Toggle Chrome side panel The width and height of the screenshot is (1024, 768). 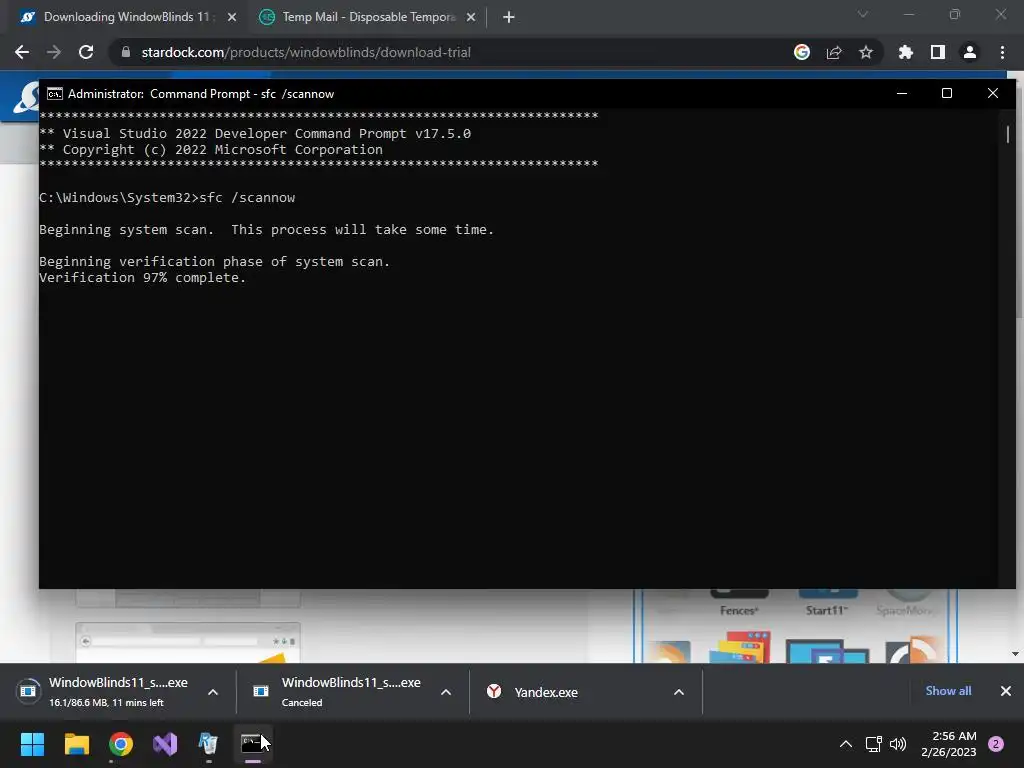click(x=937, y=52)
